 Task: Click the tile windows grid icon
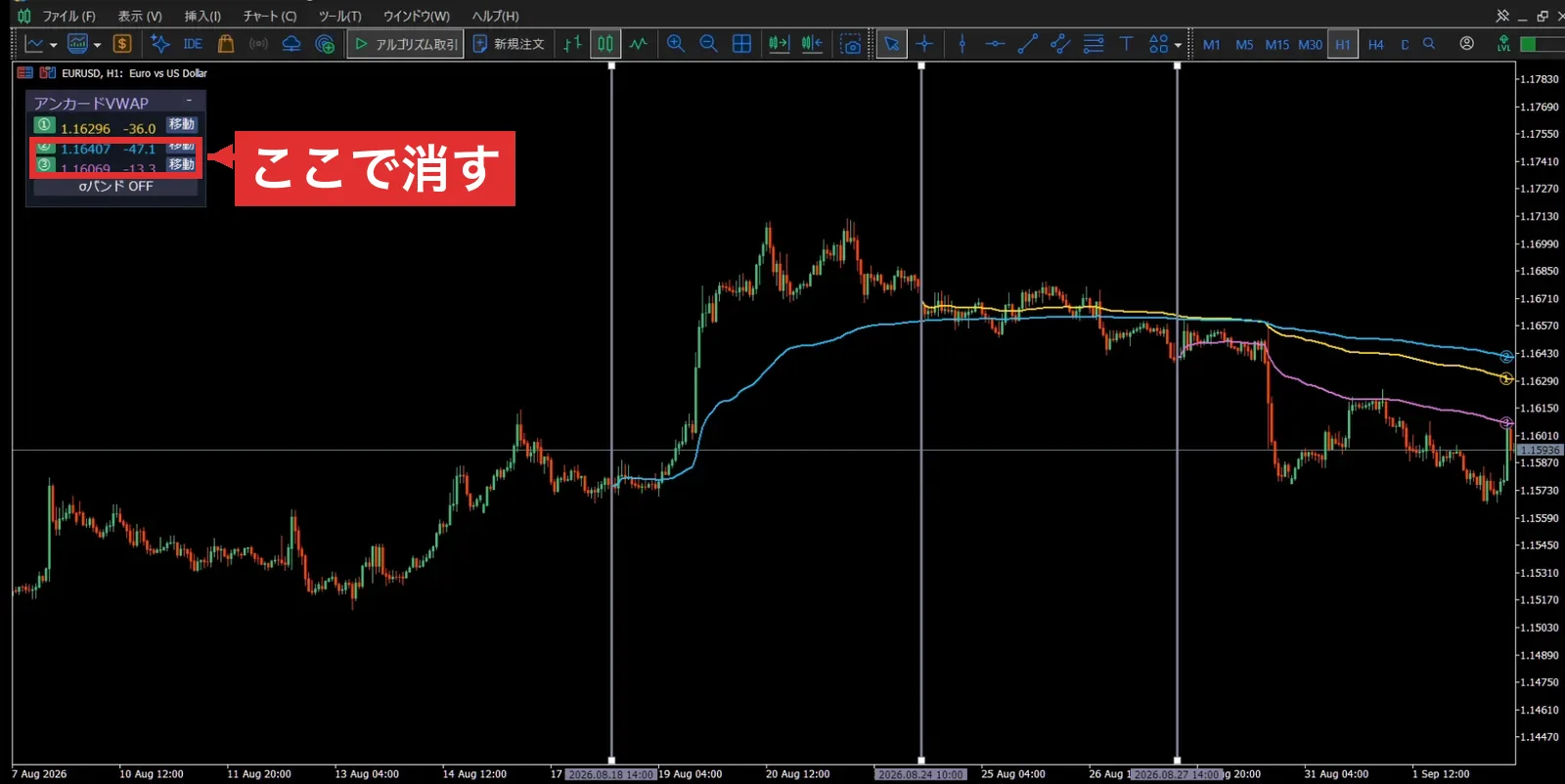click(x=742, y=44)
